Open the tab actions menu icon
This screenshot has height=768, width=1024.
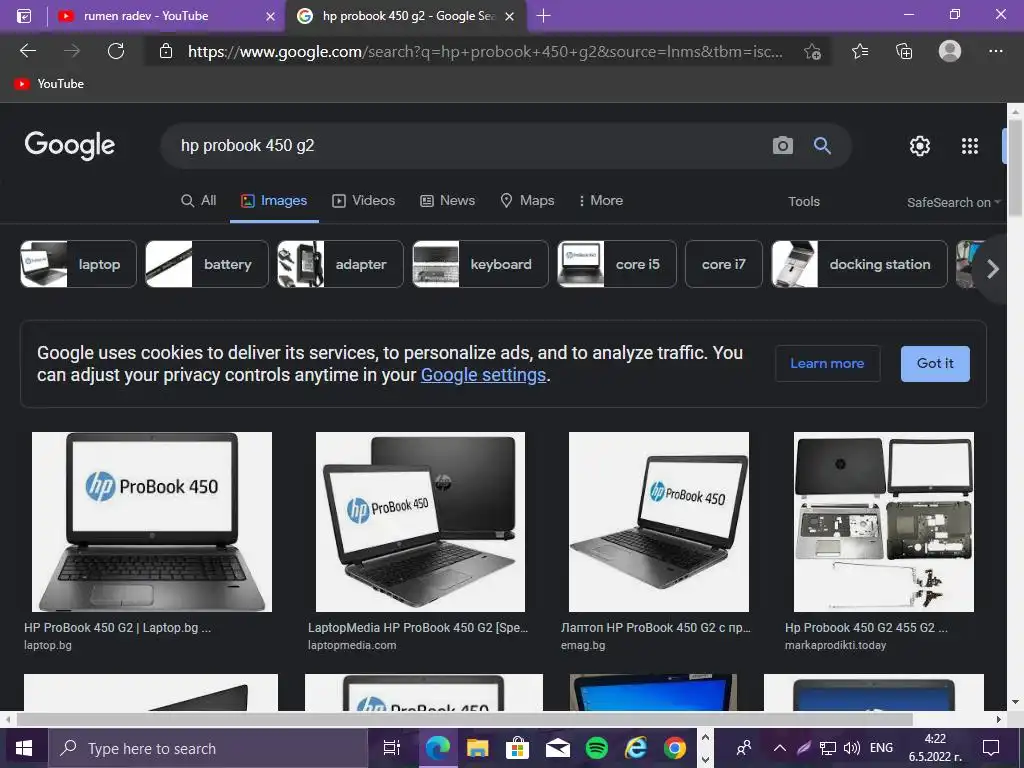(24, 16)
